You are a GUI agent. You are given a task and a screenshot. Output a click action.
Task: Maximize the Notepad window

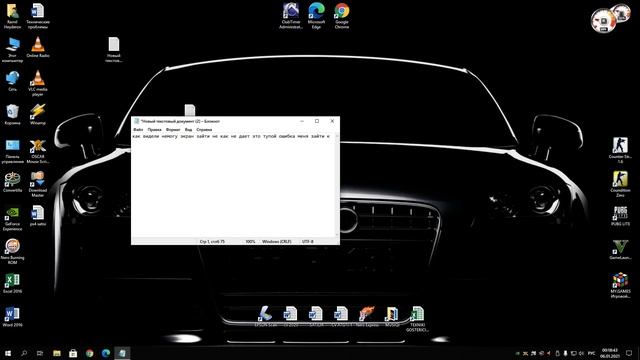[x=317, y=121]
